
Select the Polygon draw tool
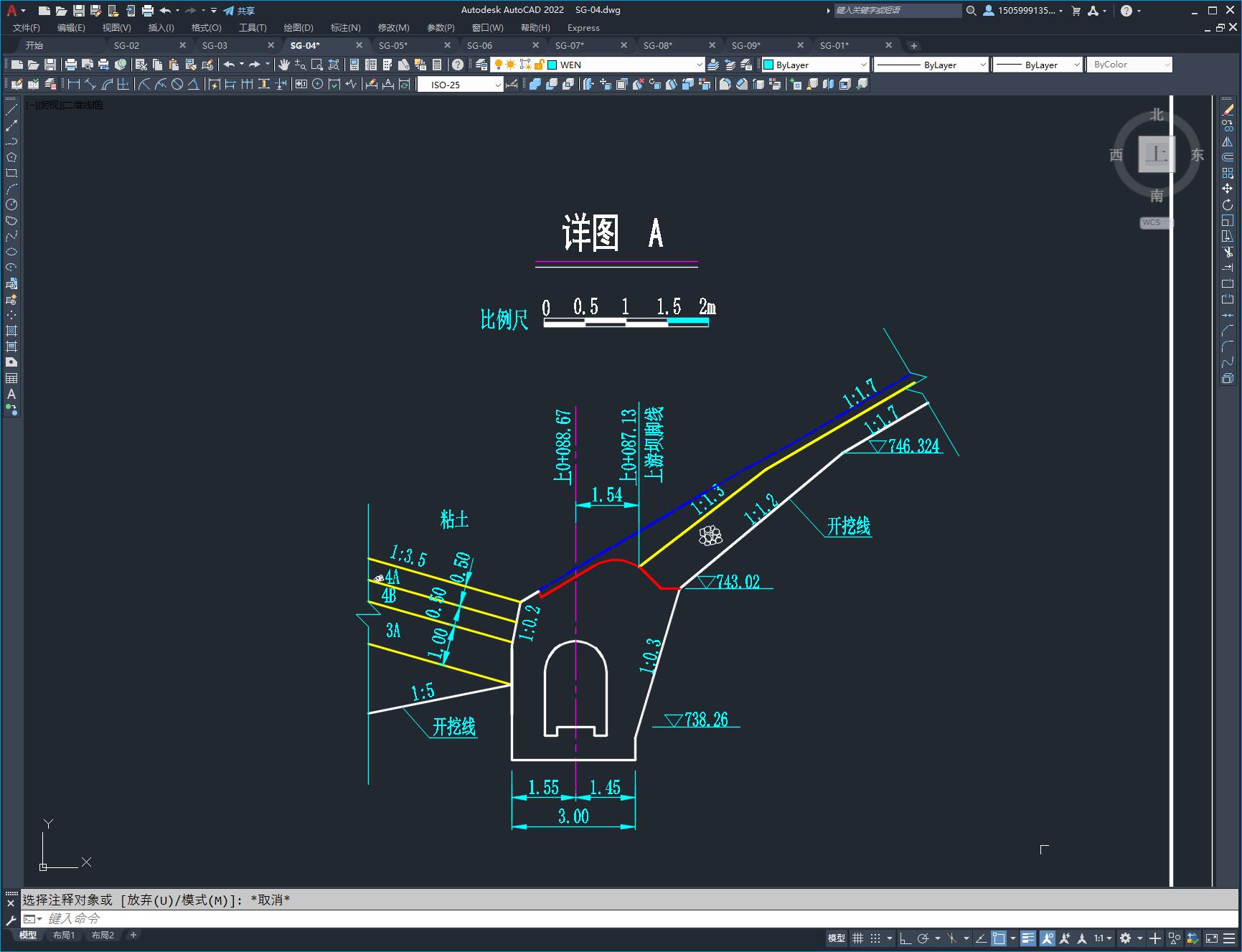(x=11, y=158)
